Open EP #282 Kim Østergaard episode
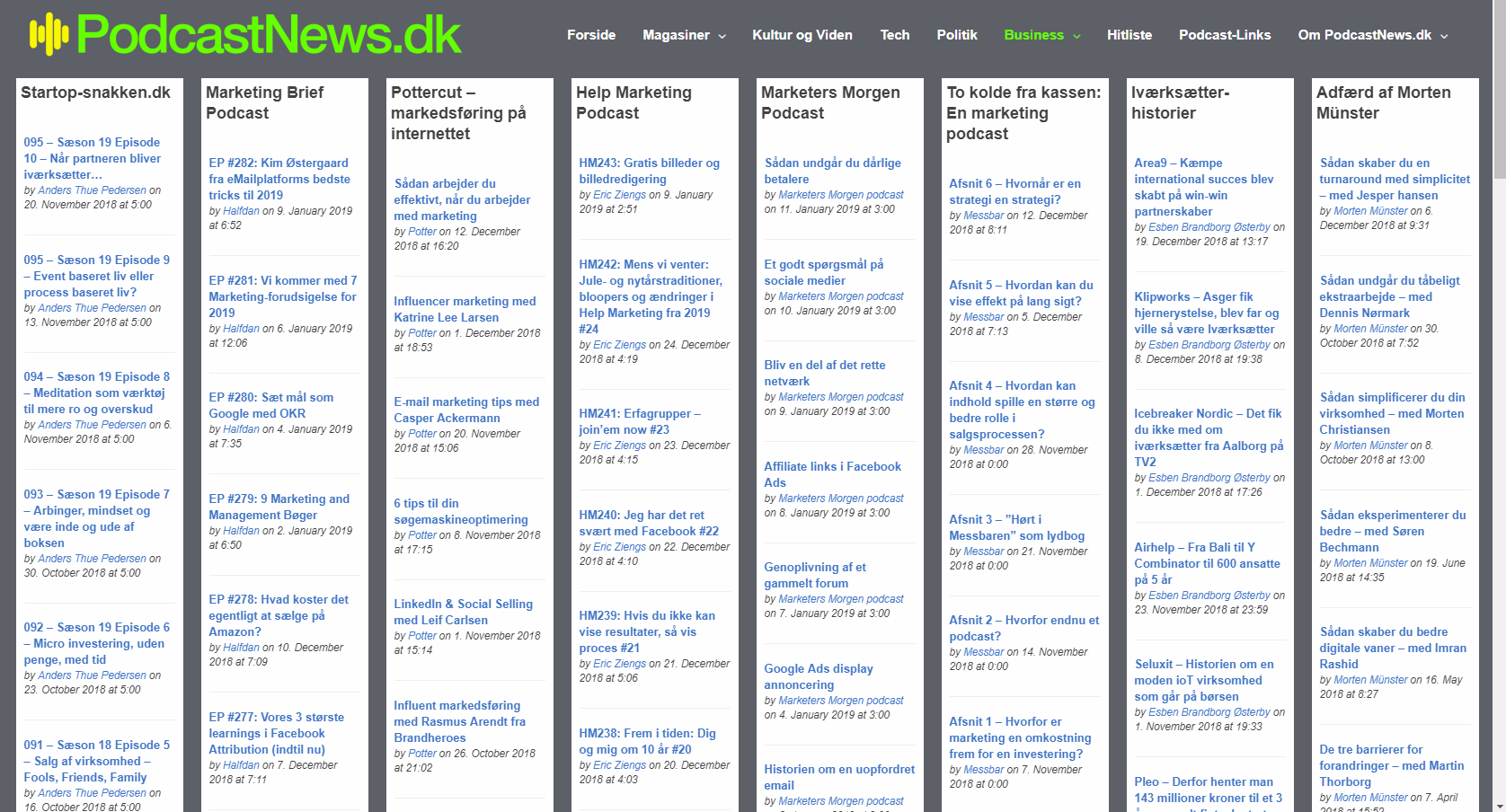 click(279, 179)
